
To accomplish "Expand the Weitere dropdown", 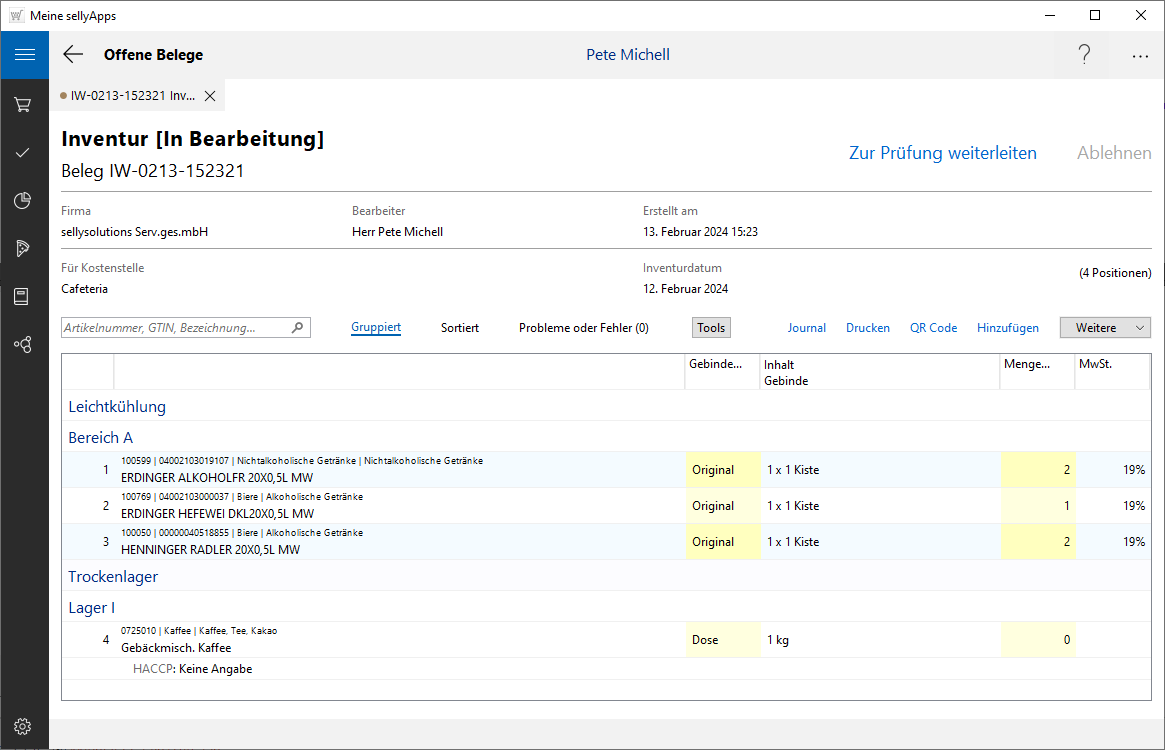I will [x=1105, y=328].
